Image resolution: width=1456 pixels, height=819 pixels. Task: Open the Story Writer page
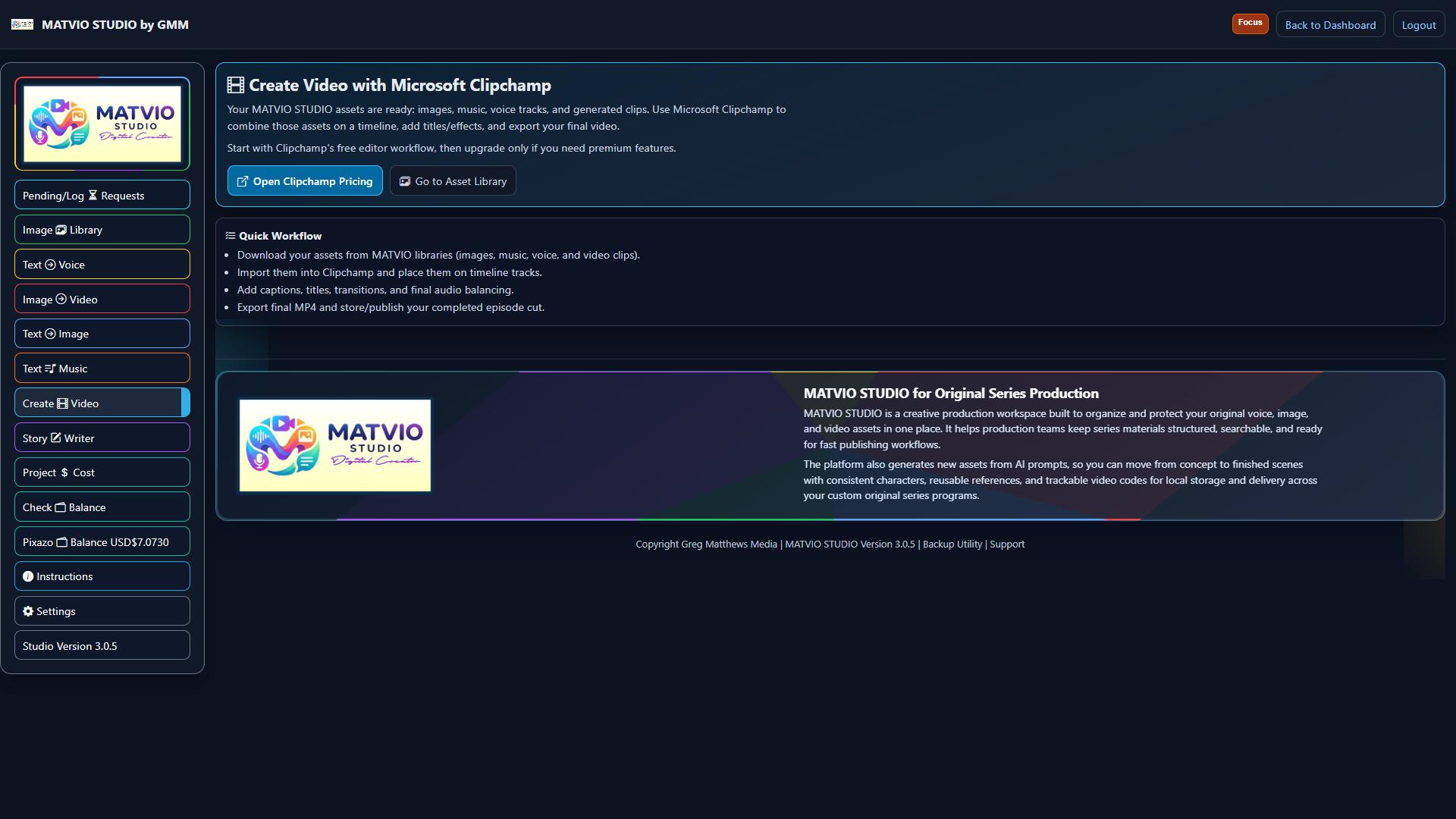pos(102,438)
